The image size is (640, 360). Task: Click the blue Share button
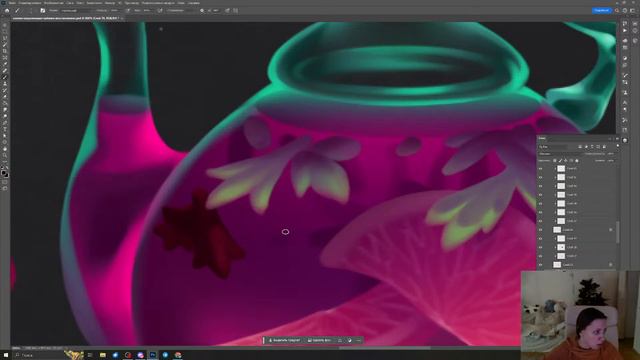tap(602, 11)
